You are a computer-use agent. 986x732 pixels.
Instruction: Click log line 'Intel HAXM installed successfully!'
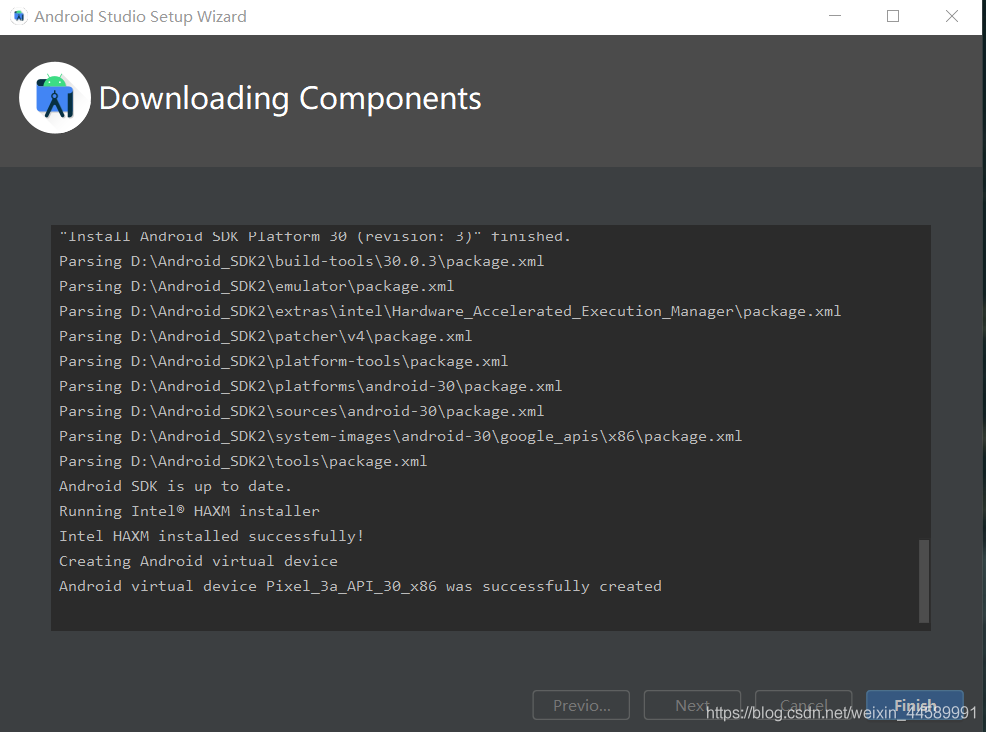click(x=211, y=536)
